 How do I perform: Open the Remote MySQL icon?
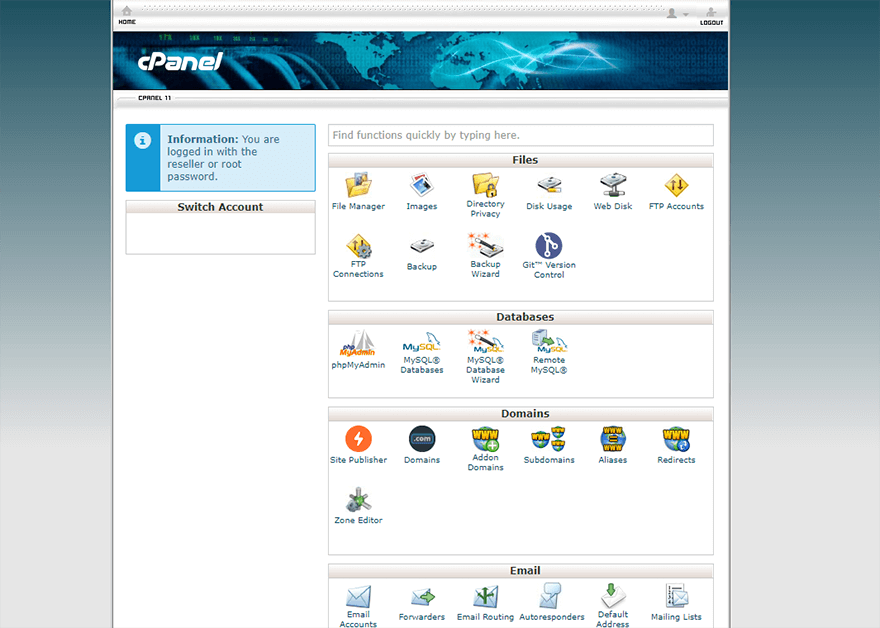point(549,341)
